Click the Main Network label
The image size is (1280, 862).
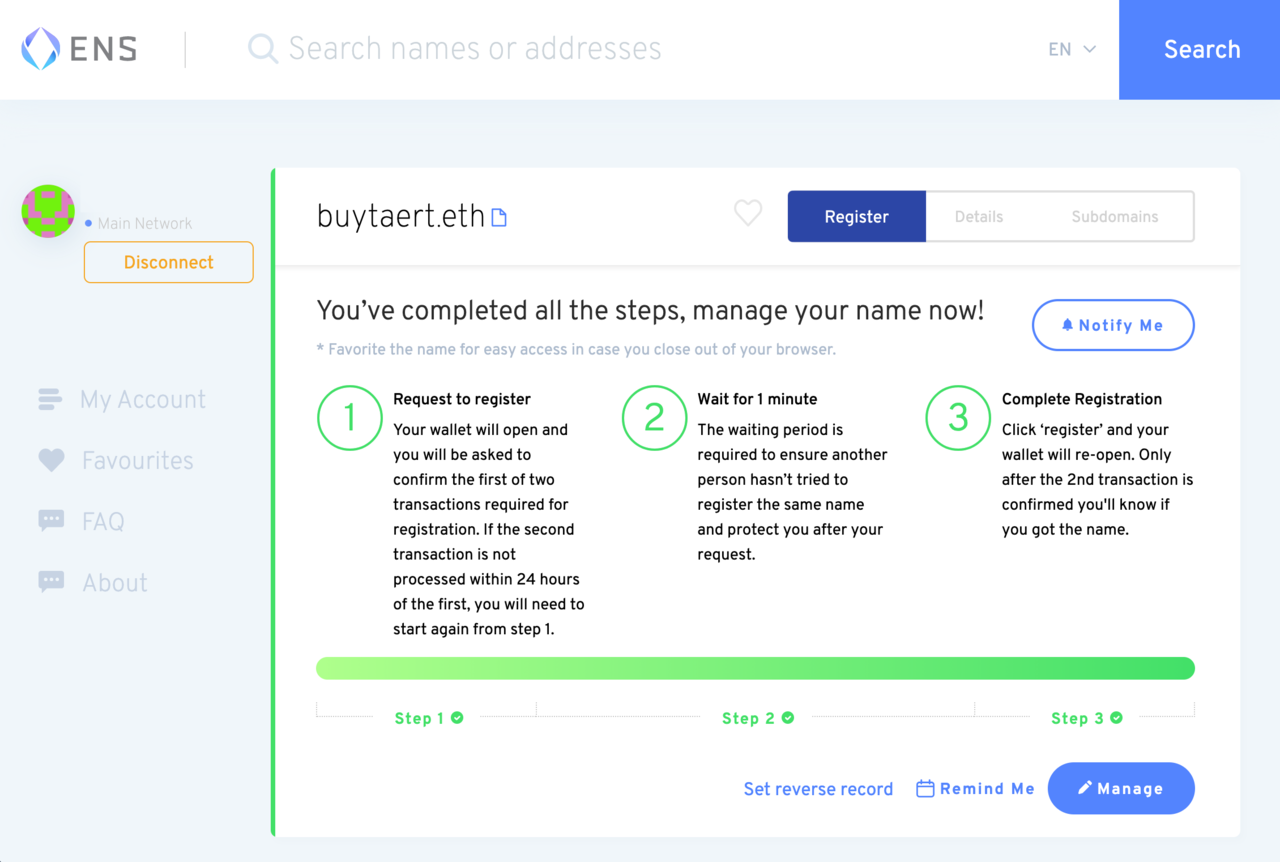tap(145, 224)
